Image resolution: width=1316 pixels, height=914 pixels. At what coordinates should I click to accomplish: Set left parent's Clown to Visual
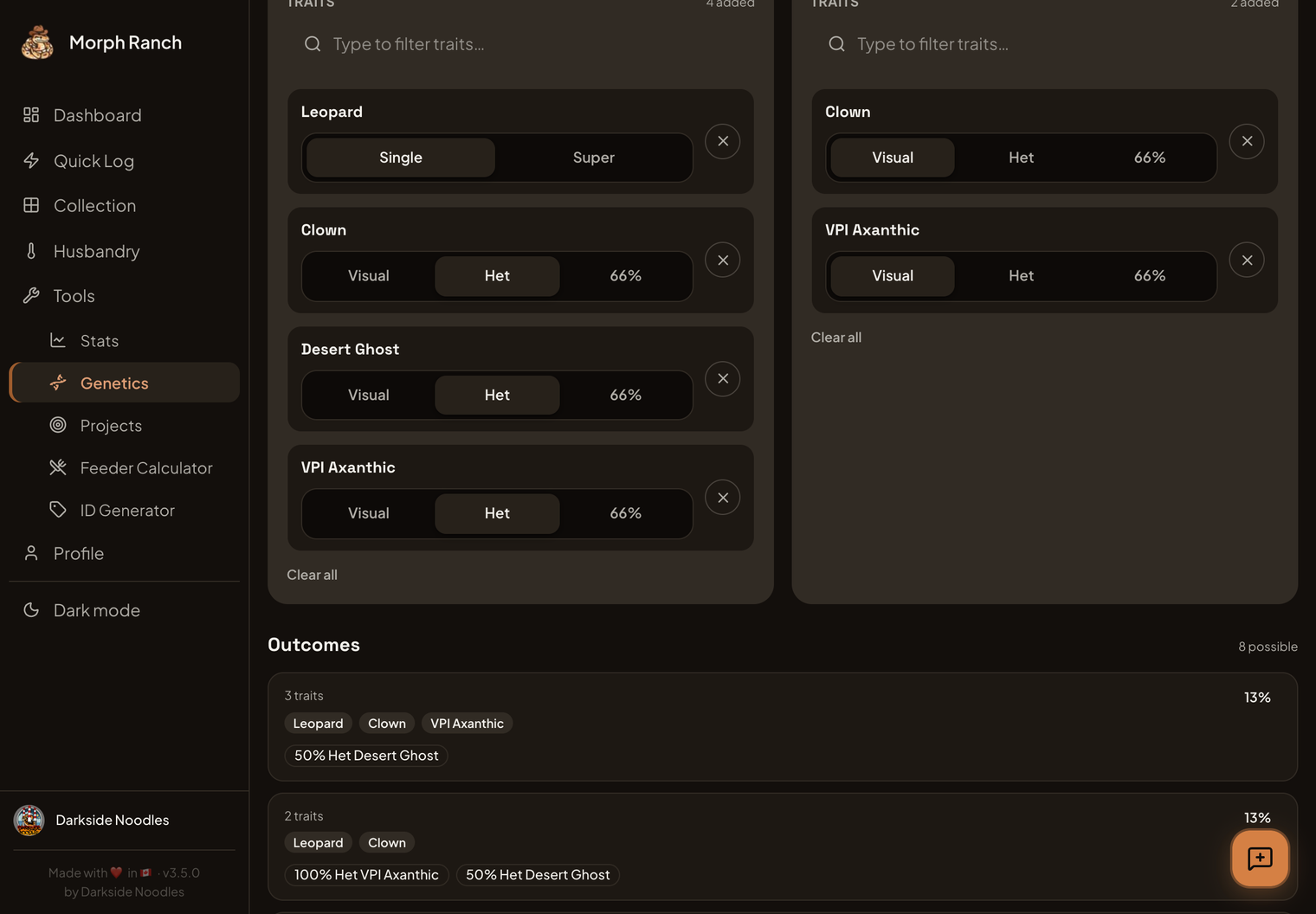point(369,276)
